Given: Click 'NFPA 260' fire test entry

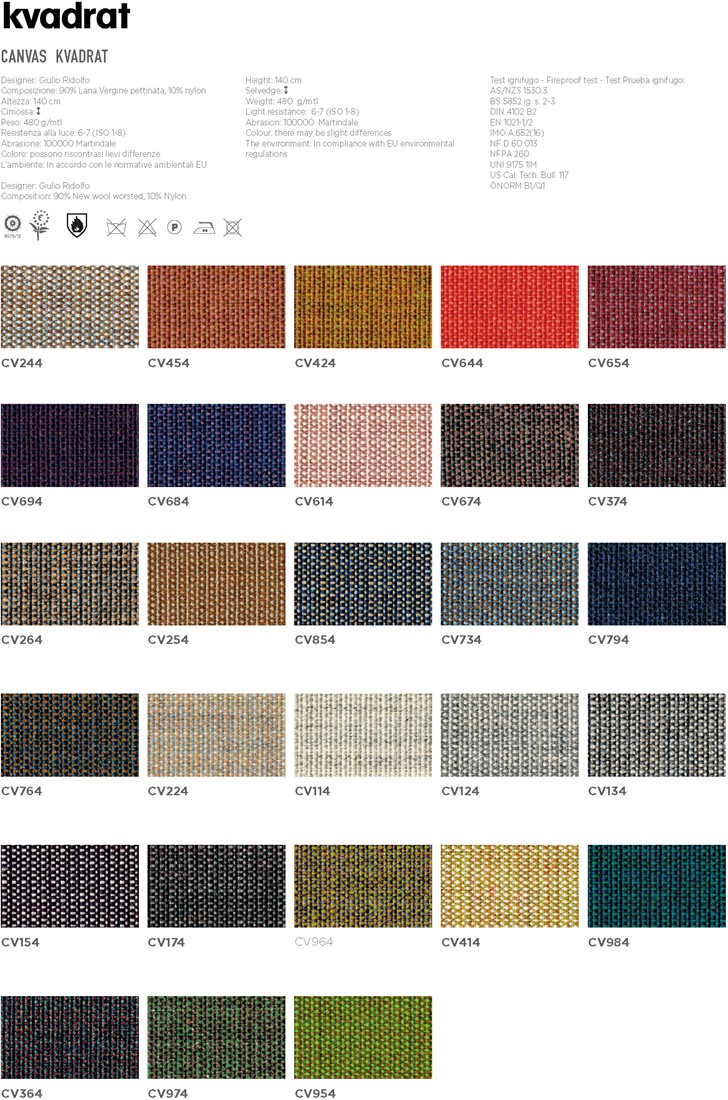Looking at the screenshot, I should [509, 154].
